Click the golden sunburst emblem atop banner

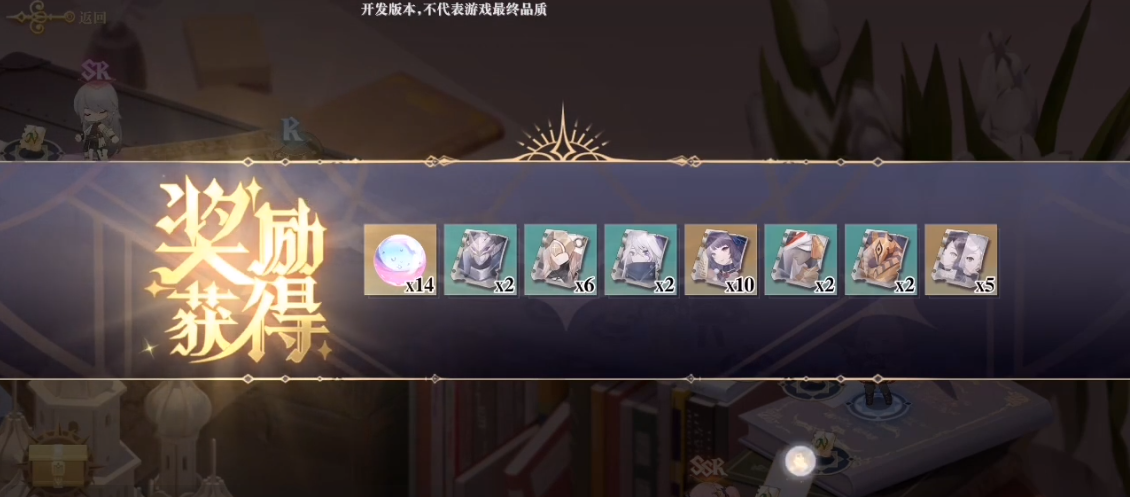562,135
